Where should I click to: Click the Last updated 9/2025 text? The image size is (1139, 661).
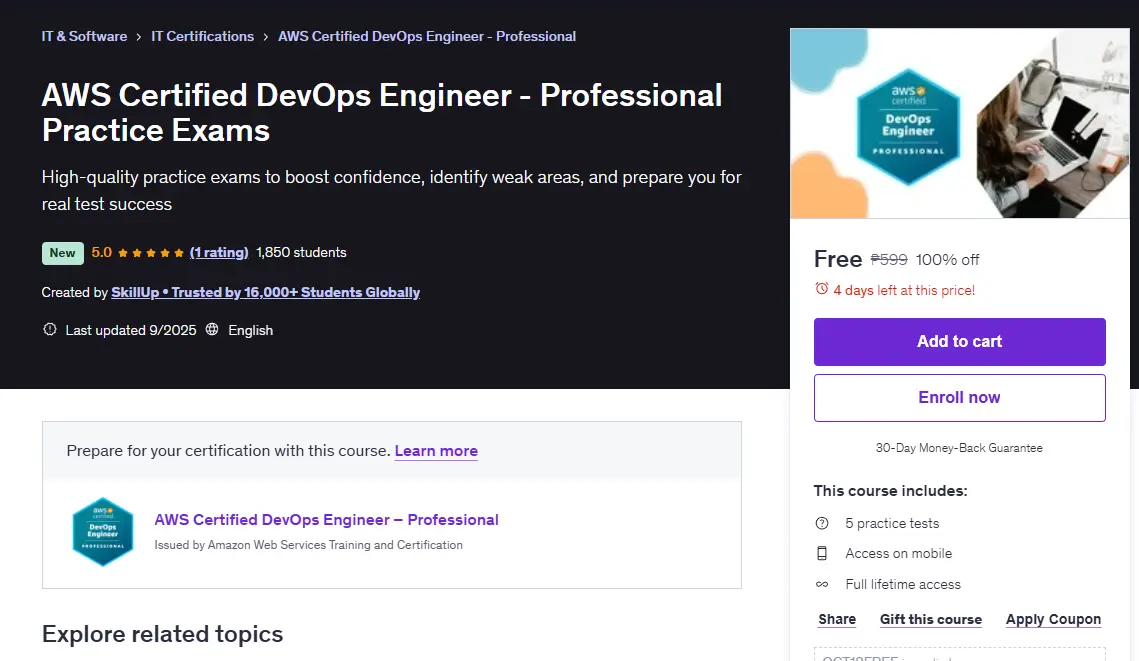[131, 330]
